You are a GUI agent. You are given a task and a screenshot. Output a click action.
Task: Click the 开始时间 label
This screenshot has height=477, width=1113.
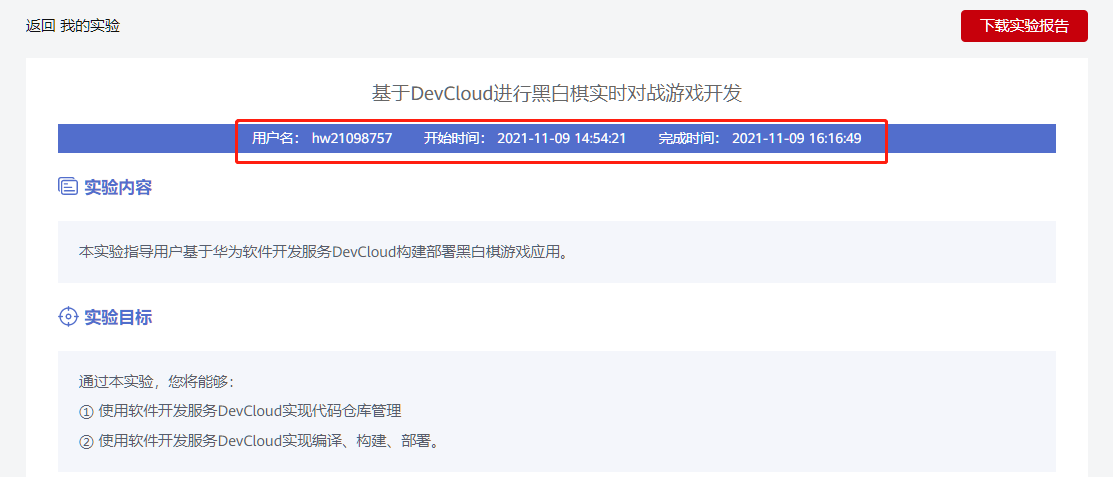click(x=455, y=138)
